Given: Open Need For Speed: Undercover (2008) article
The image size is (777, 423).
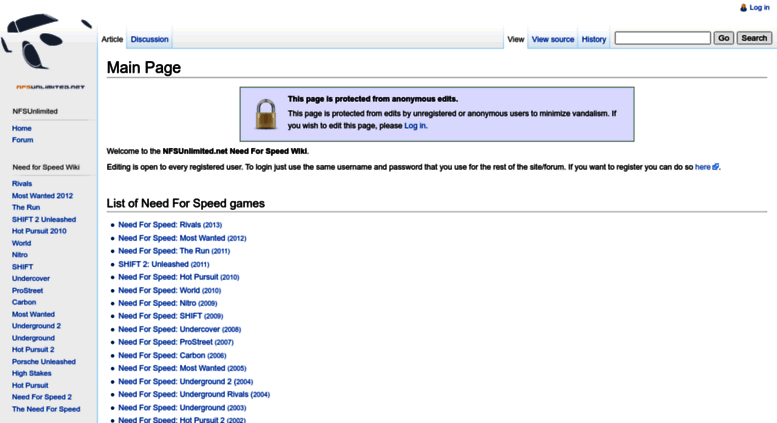Looking at the screenshot, I should point(179,329).
